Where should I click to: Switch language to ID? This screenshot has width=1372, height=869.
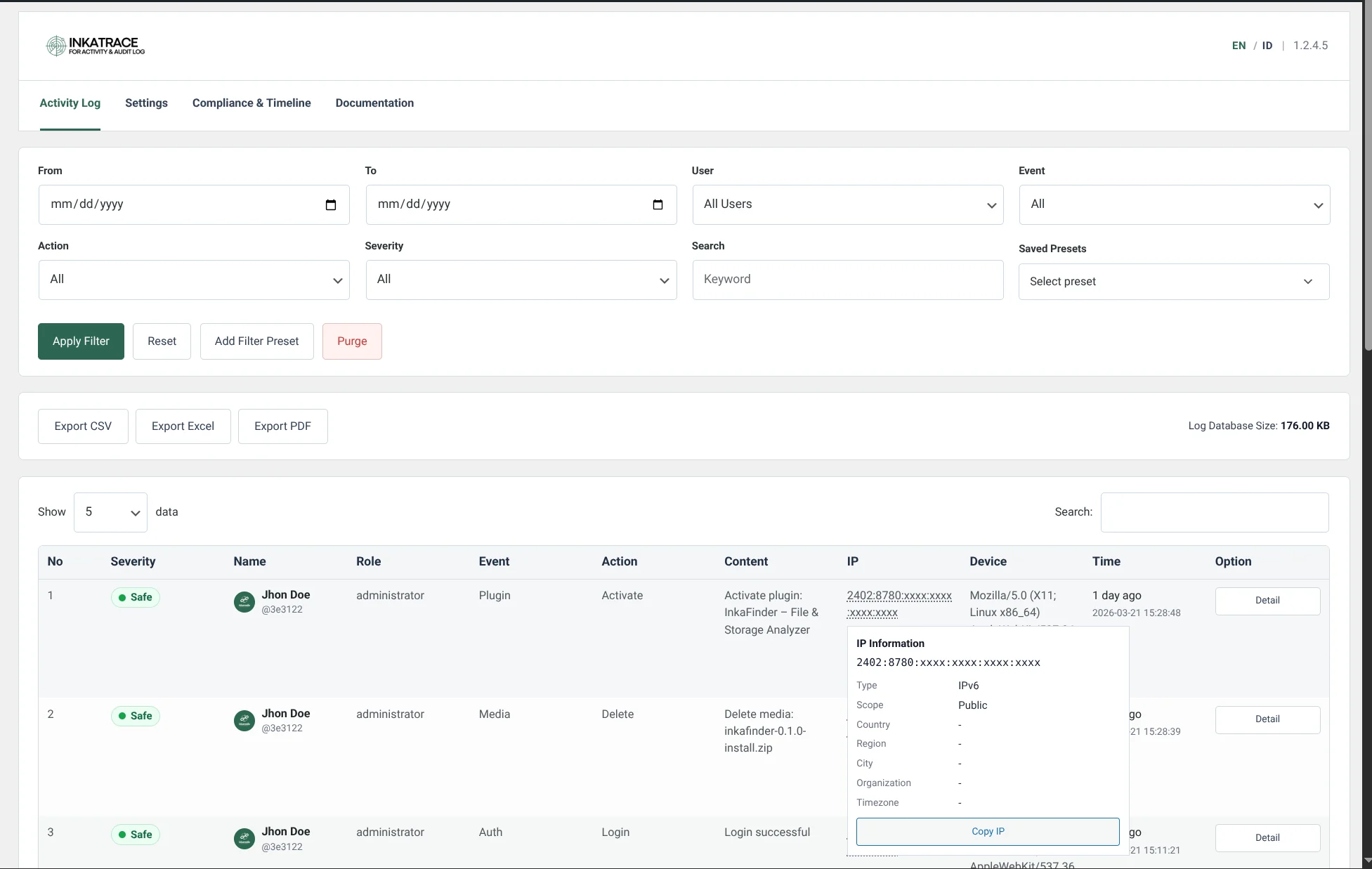[1267, 46]
